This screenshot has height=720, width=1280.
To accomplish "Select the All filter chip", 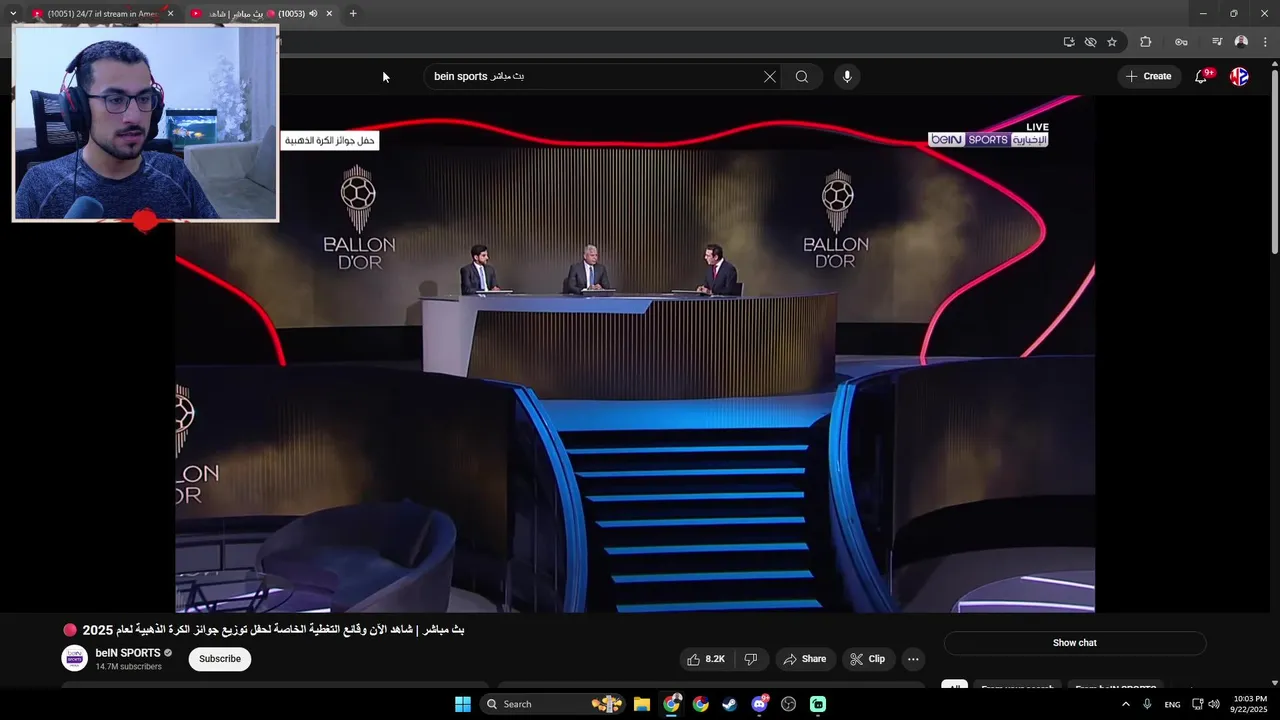I will point(954,688).
